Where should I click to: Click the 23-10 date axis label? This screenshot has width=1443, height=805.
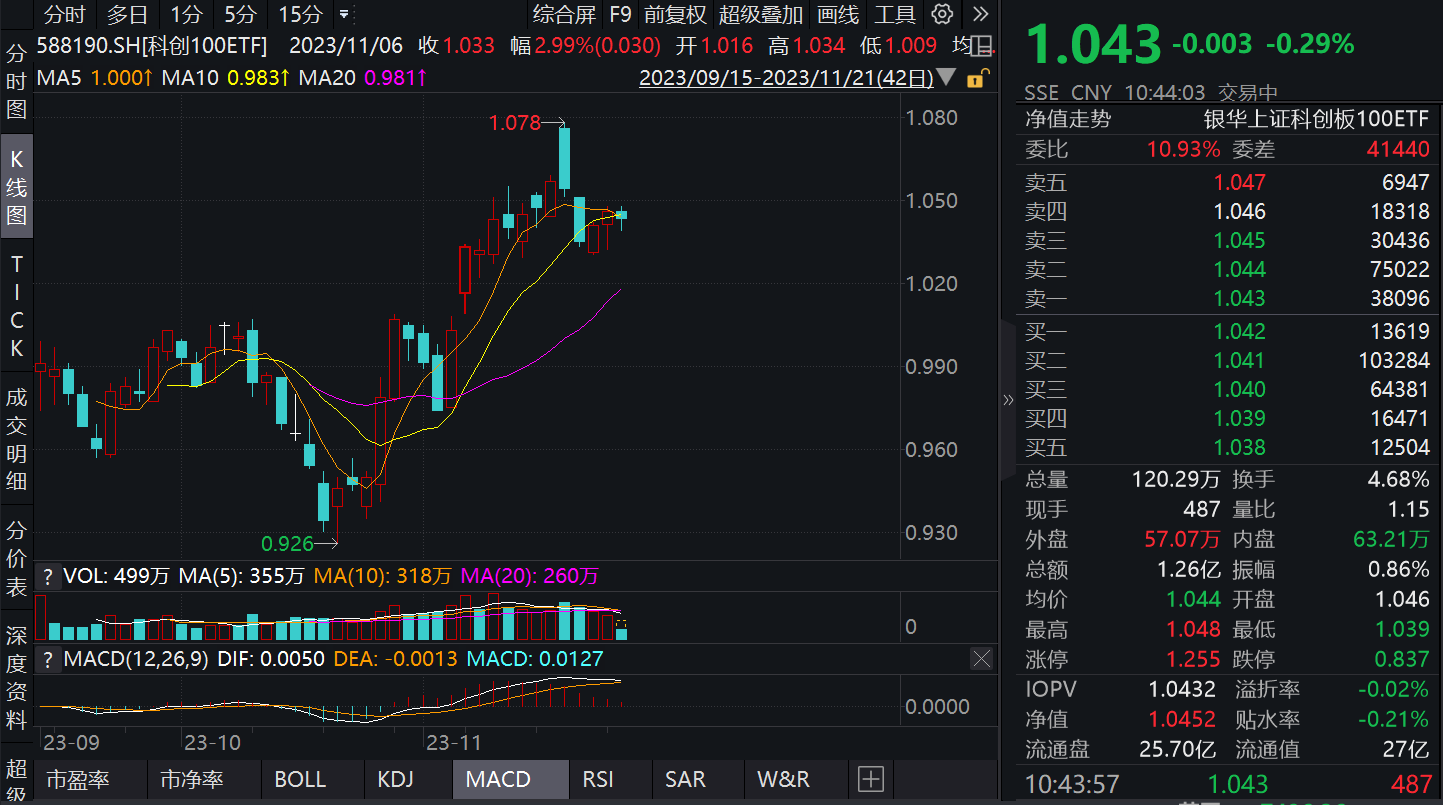[x=212, y=742]
